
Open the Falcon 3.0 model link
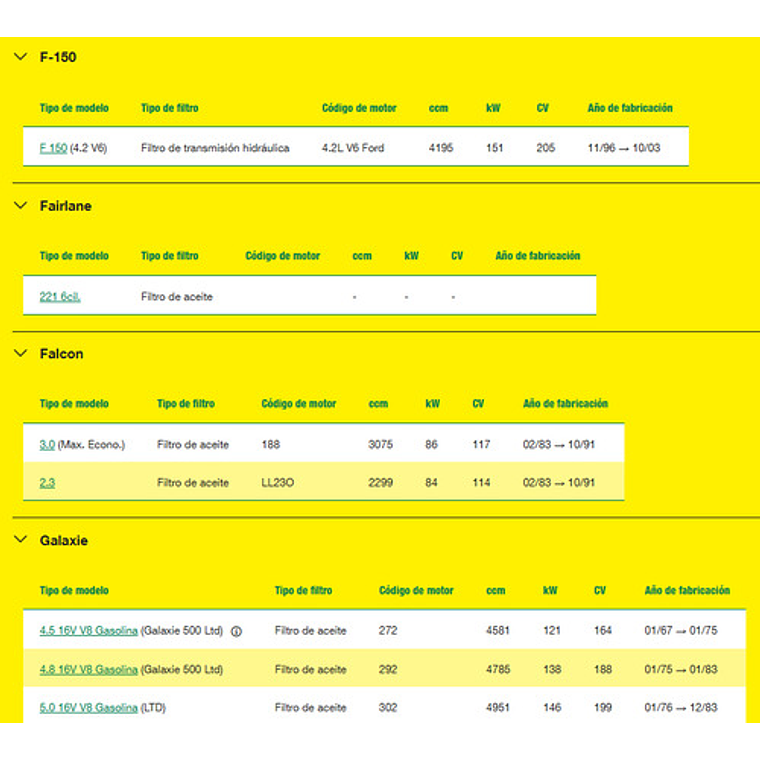[x=47, y=445]
